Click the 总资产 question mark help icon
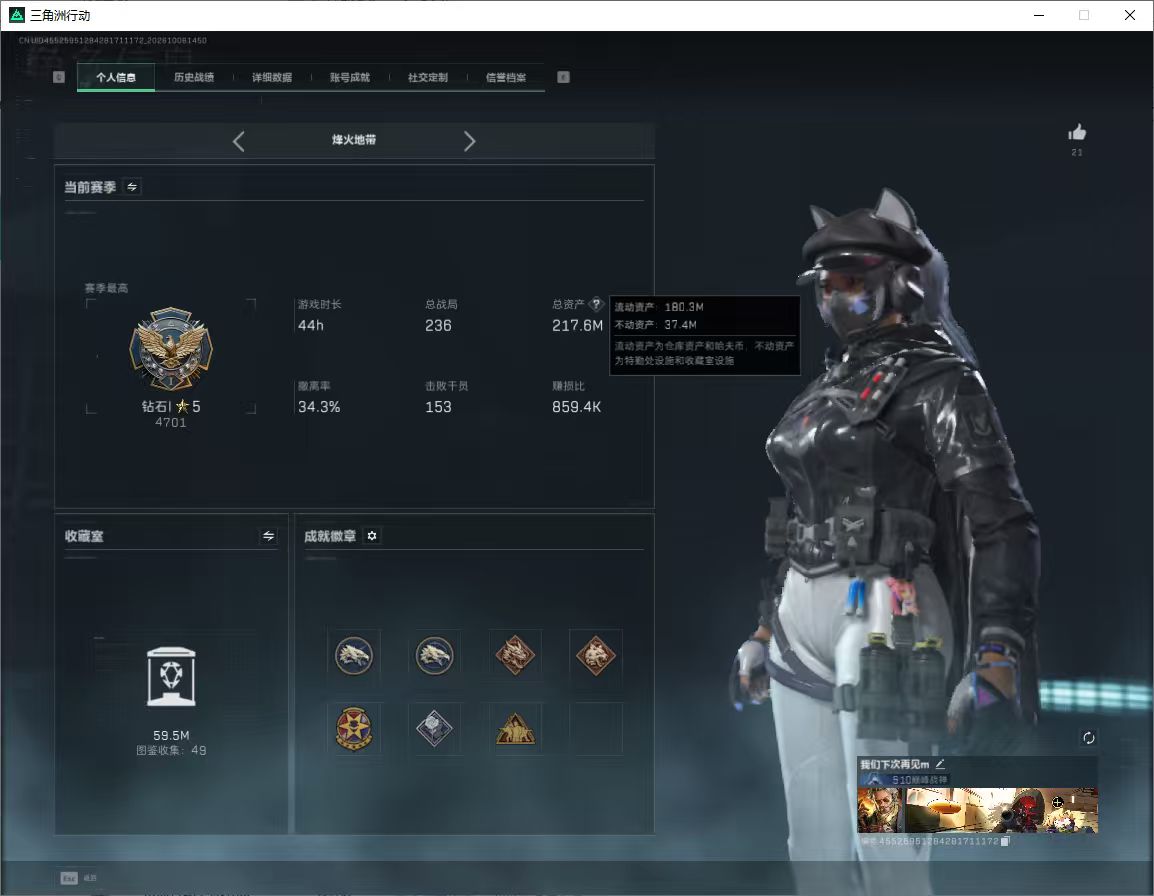This screenshot has width=1154, height=896. coord(596,304)
